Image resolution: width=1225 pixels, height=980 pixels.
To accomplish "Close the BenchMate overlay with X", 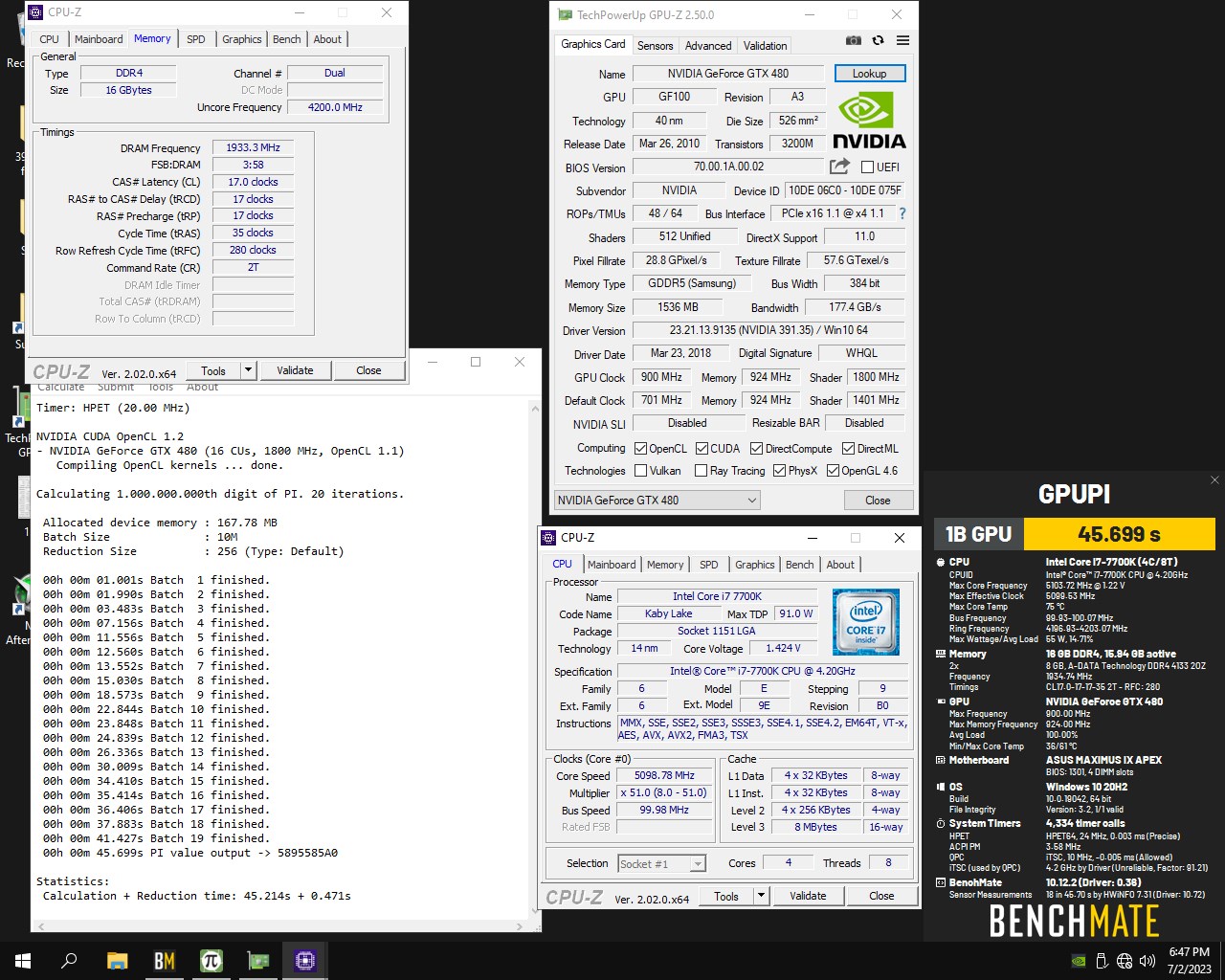I will tap(1214, 479).
